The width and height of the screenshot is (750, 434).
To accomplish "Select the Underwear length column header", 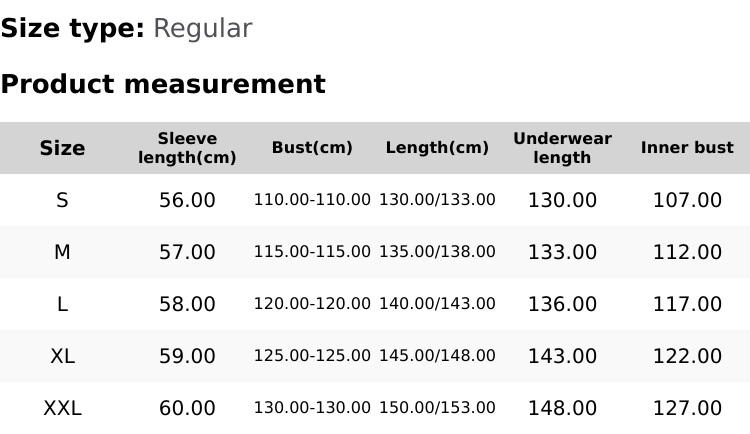I will pos(562,148).
